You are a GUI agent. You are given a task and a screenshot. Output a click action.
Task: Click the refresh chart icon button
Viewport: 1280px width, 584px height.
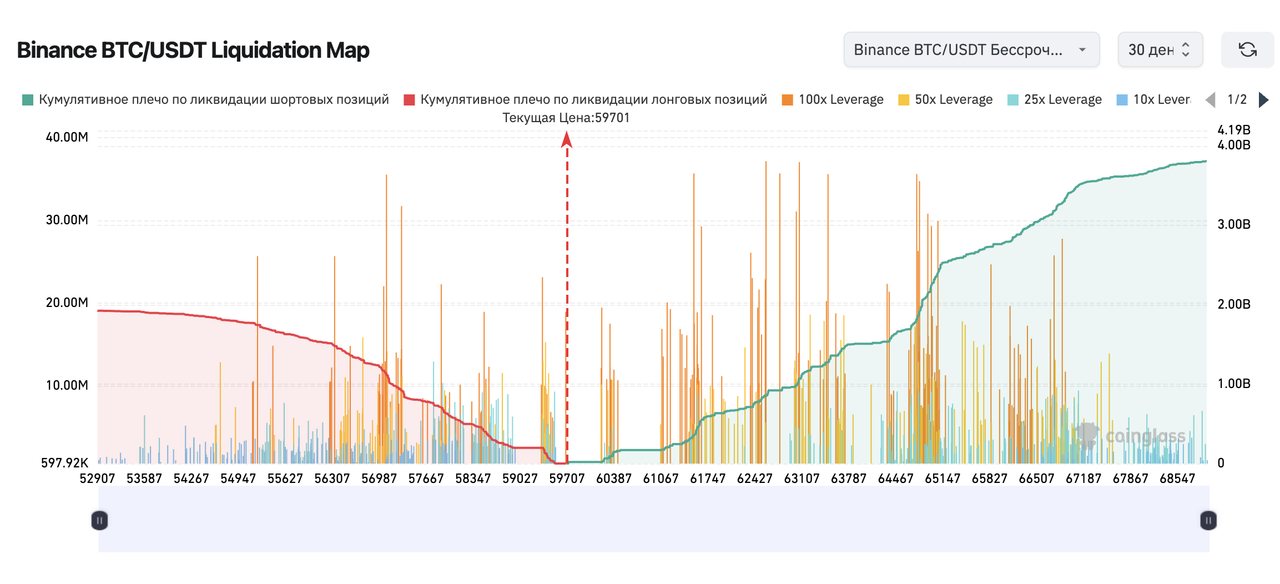(1247, 50)
